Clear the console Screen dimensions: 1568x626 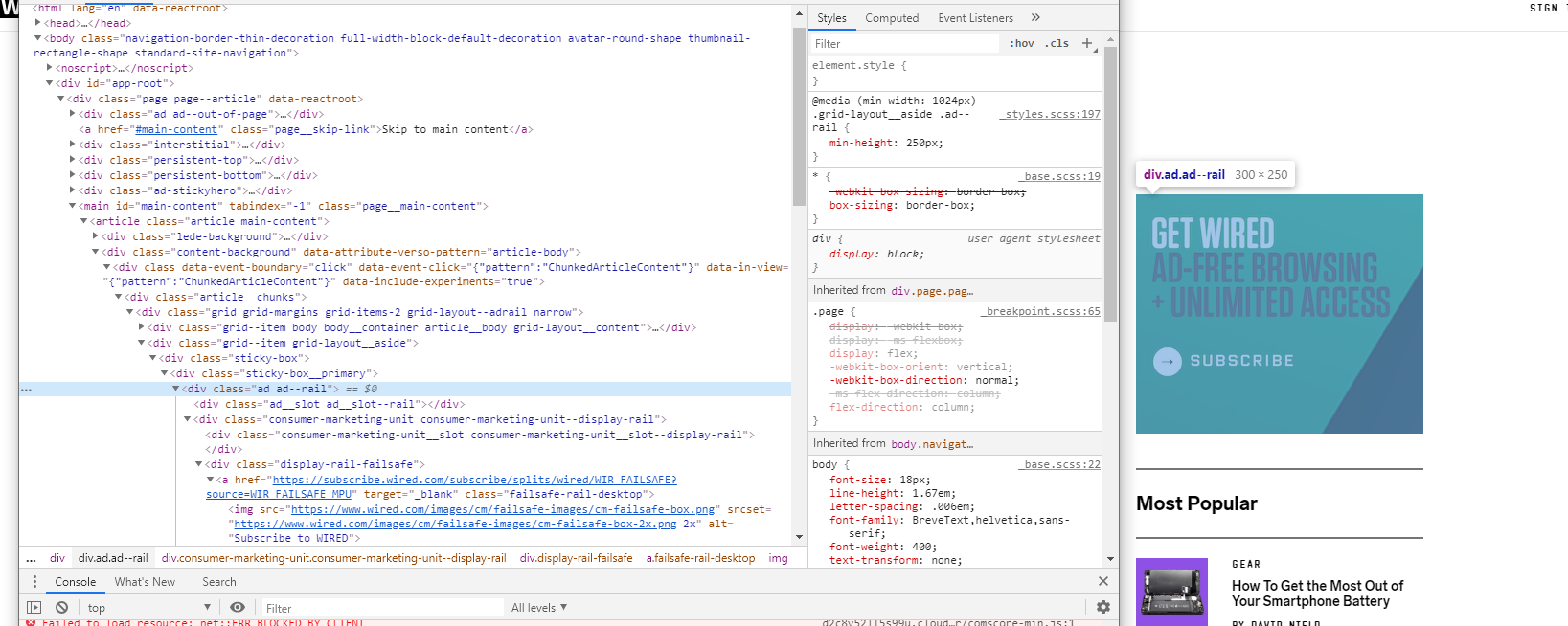click(x=61, y=608)
